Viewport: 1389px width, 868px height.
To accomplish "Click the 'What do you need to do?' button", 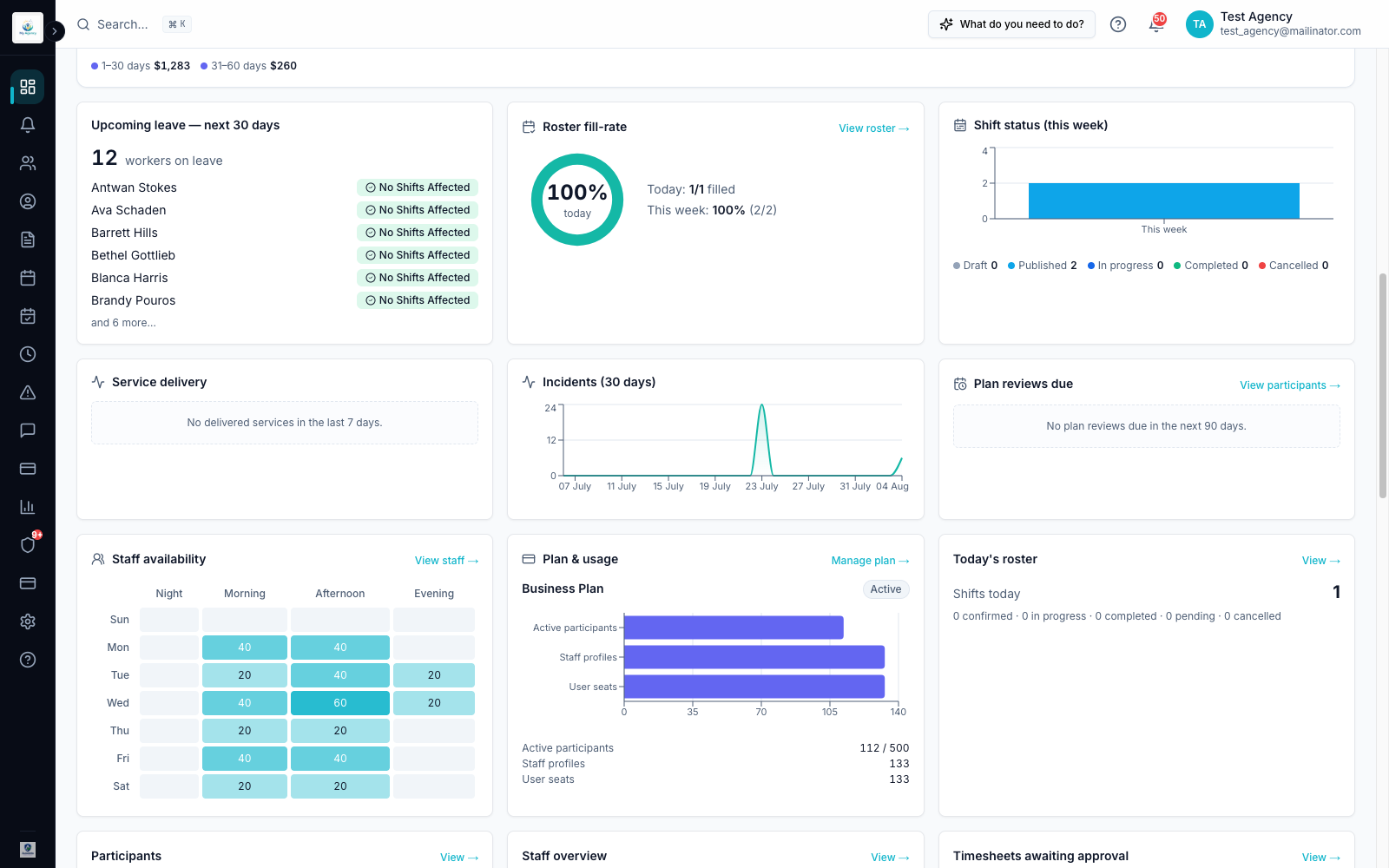I will pyautogui.click(x=1011, y=24).
